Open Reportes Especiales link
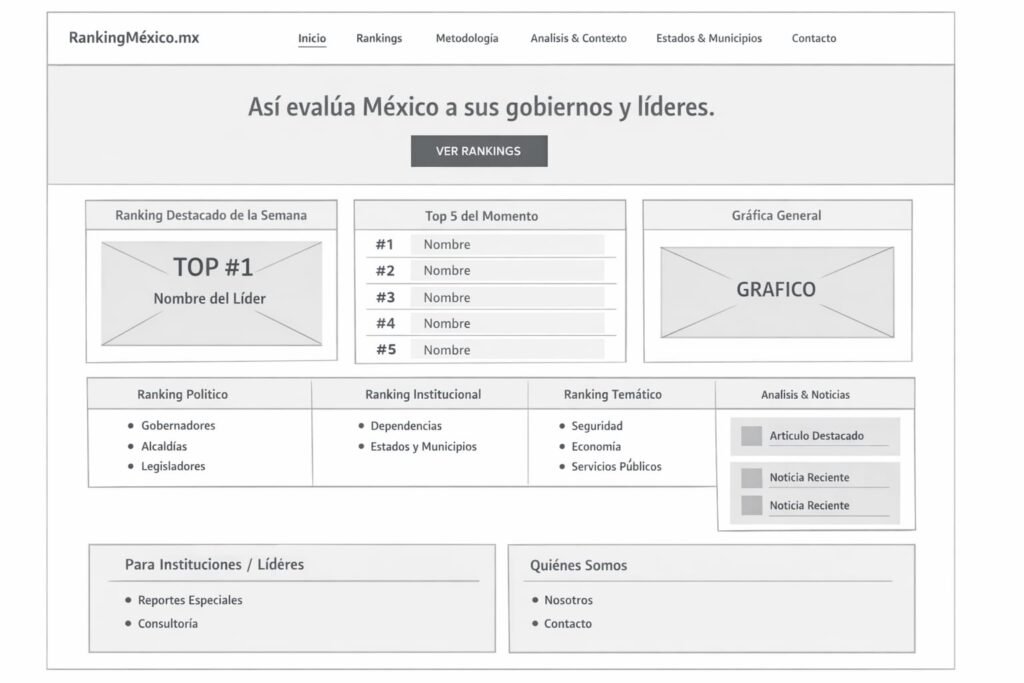Image resolution: width=1024 pixels, height=683 pixels. [190, 601]
